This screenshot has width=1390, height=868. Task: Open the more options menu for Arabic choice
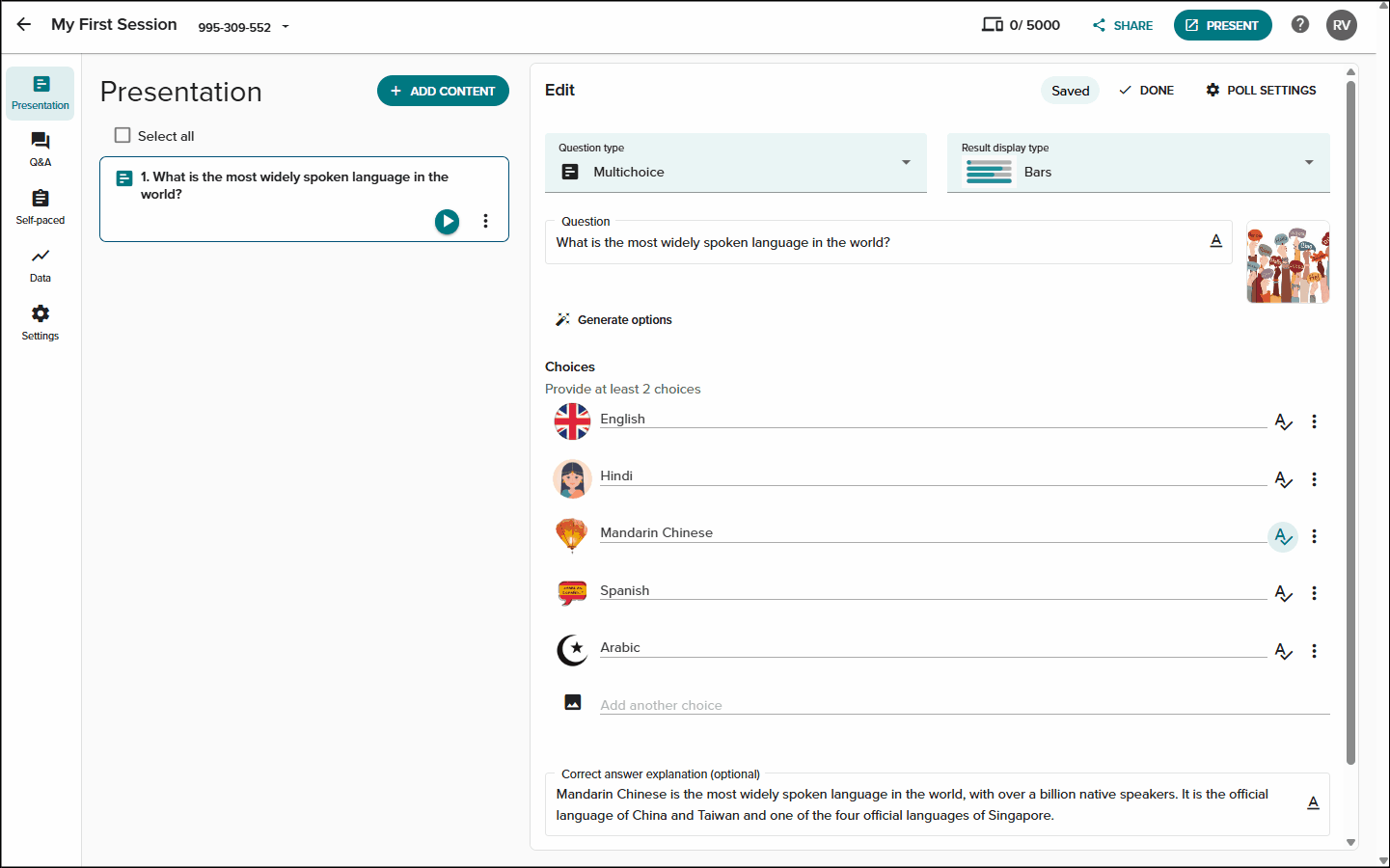1314,651
